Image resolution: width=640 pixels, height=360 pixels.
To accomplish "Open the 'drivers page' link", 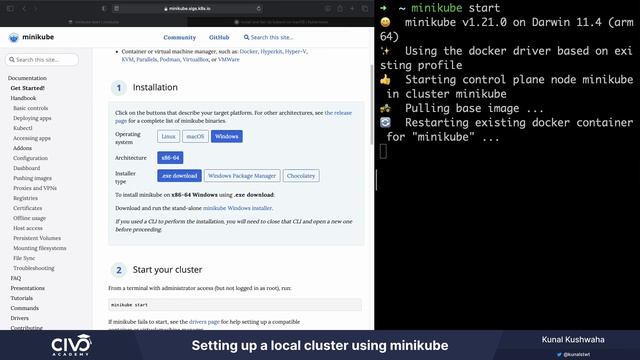I will tap(204, 322).
